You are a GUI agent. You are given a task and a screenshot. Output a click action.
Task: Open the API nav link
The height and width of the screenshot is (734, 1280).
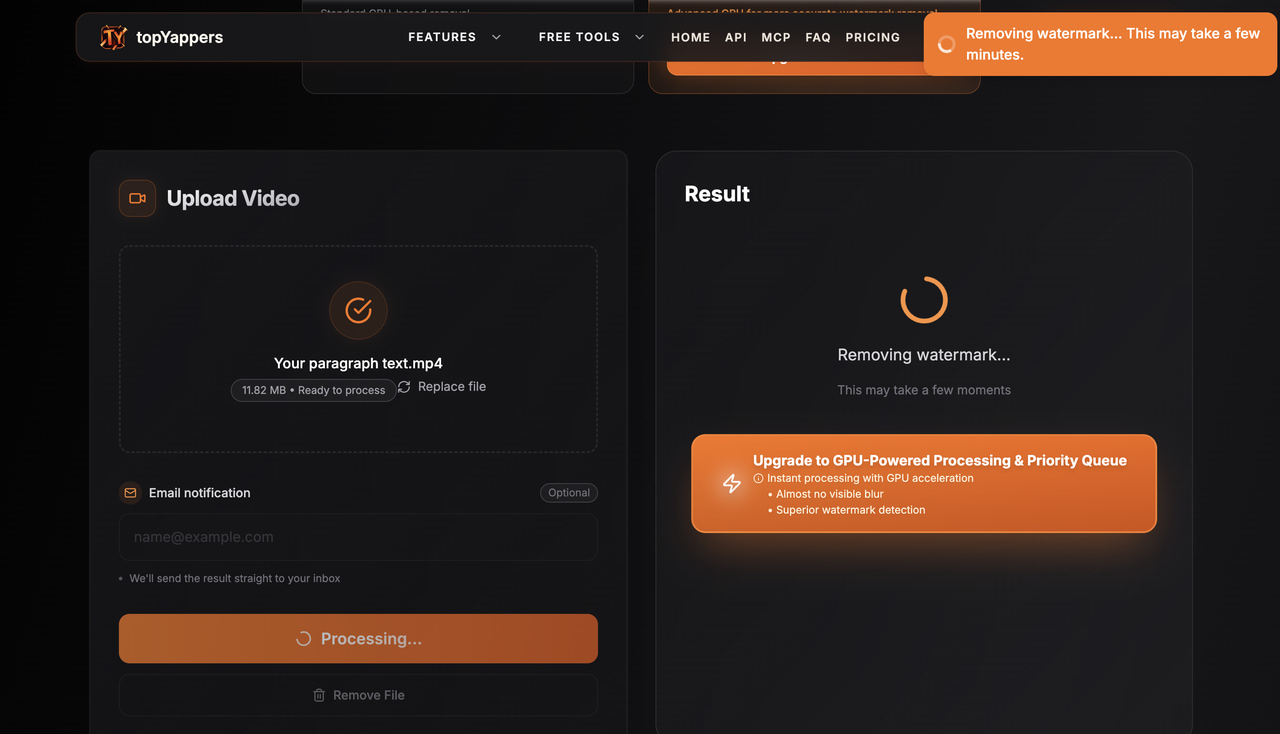pos(736,37)
